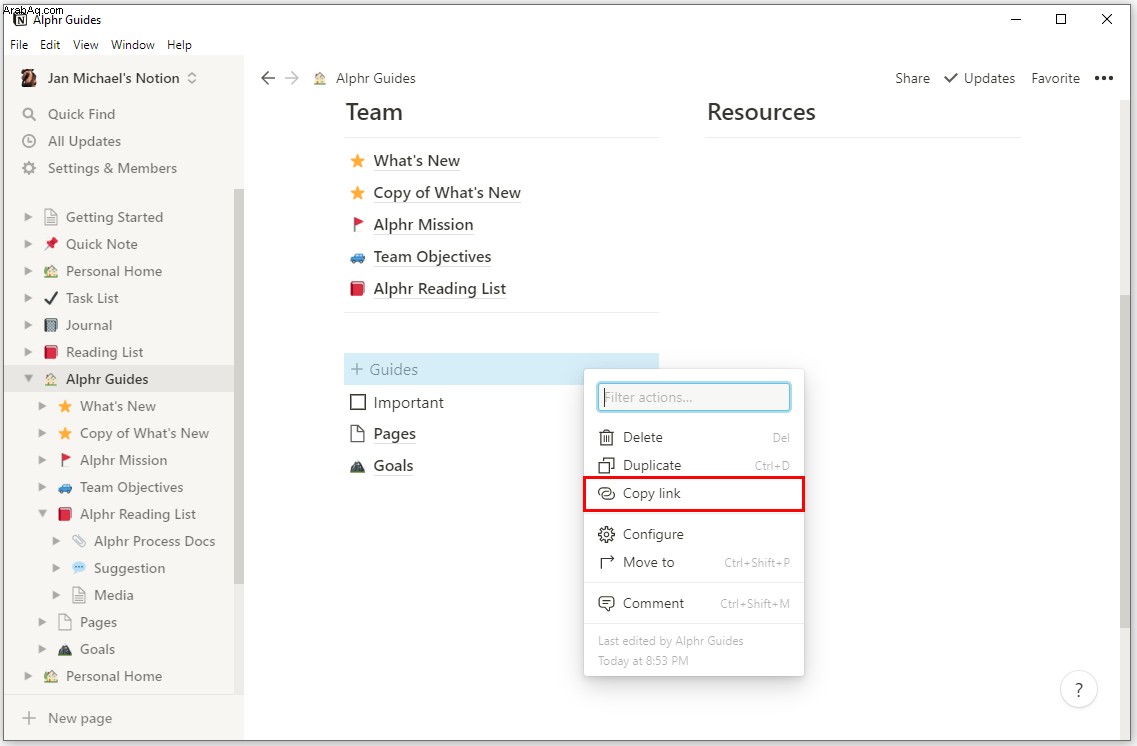The image size is (1137, 746).
Task: Open the Updates panel
Action: (979, 78)
